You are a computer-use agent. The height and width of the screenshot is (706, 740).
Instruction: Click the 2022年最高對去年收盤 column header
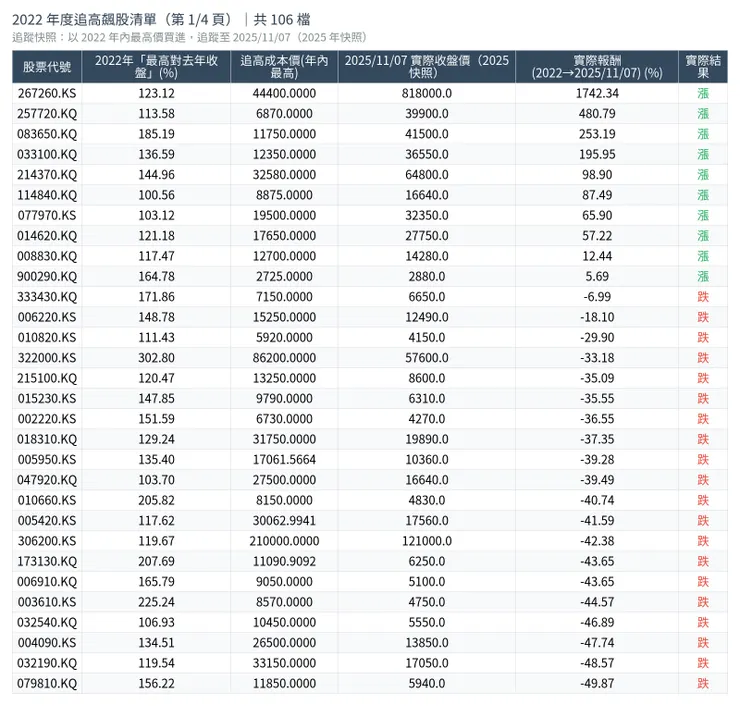(x=156, y=67)
